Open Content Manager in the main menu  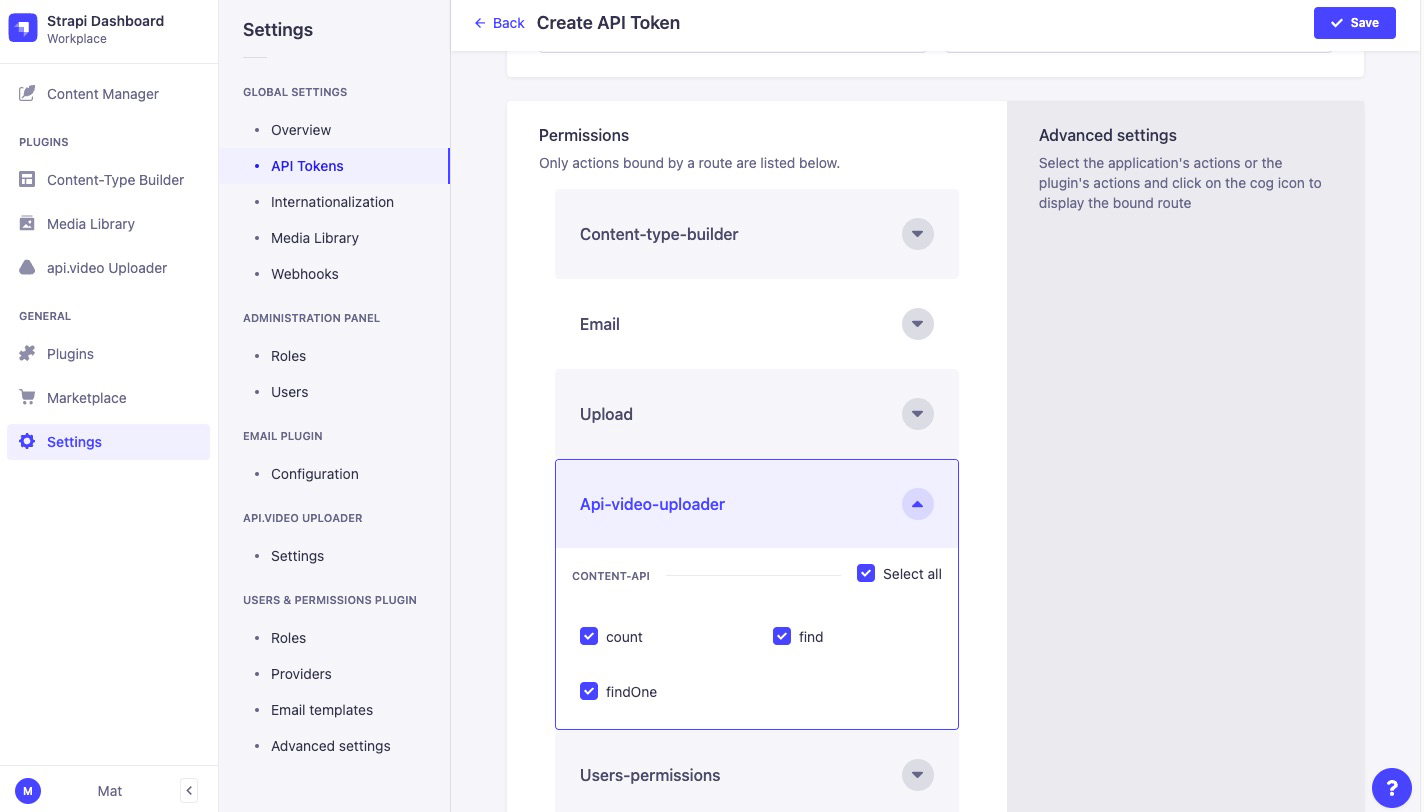(108, 94)
